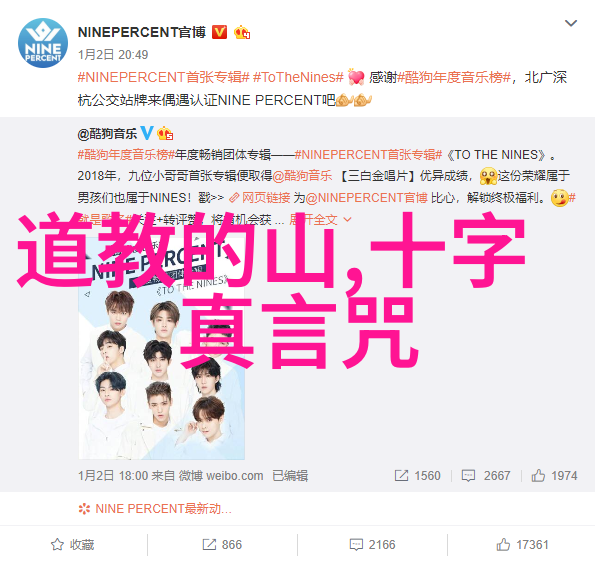Click the repost button showing 866
This screenshot has width=595, height=562.
pyautogui.click(x=222, y=545)
